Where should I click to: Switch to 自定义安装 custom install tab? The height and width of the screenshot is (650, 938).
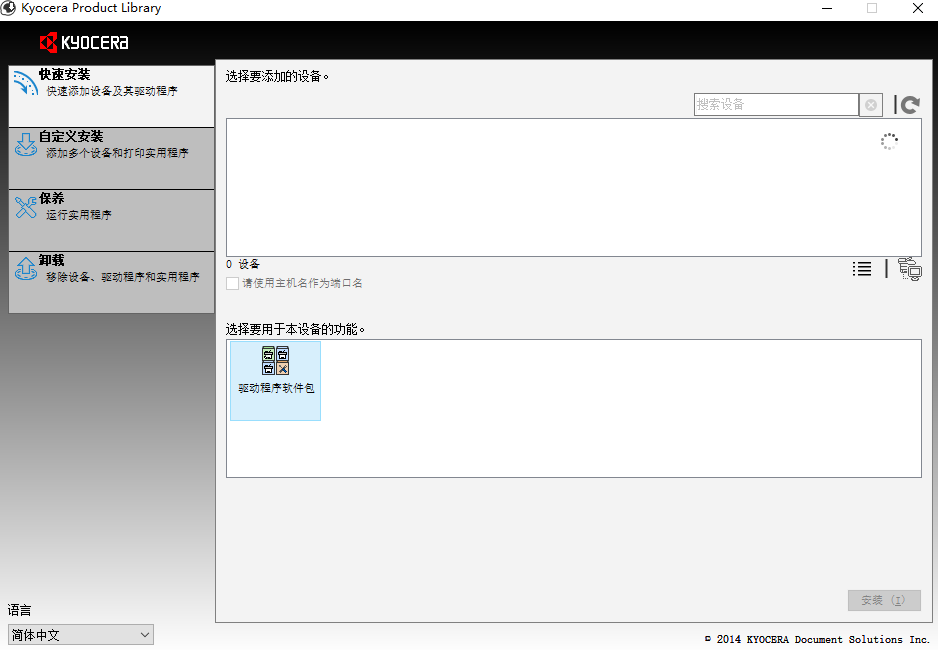(x=111, y=158)
